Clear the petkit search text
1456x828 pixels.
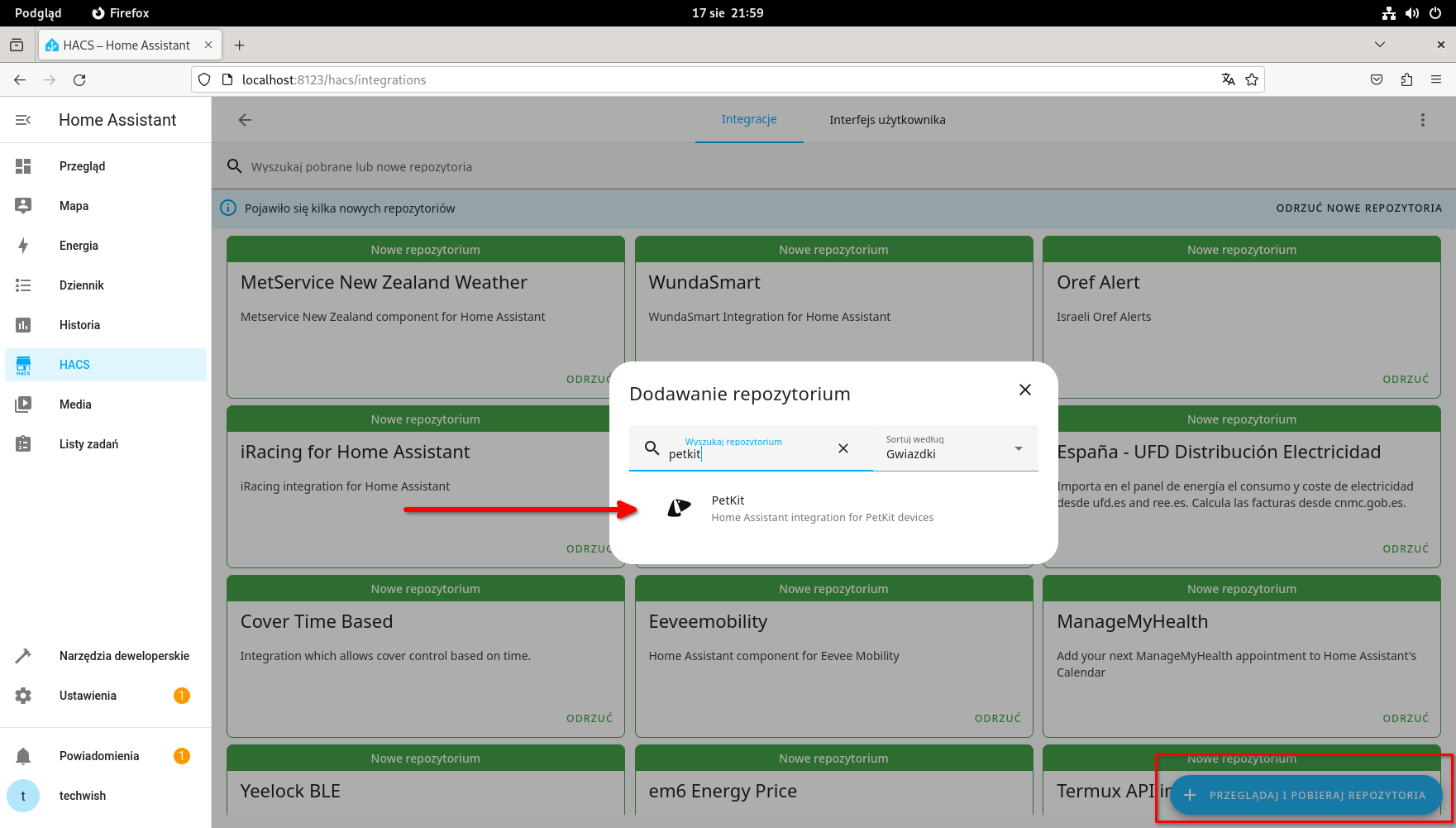click(843, 448)
